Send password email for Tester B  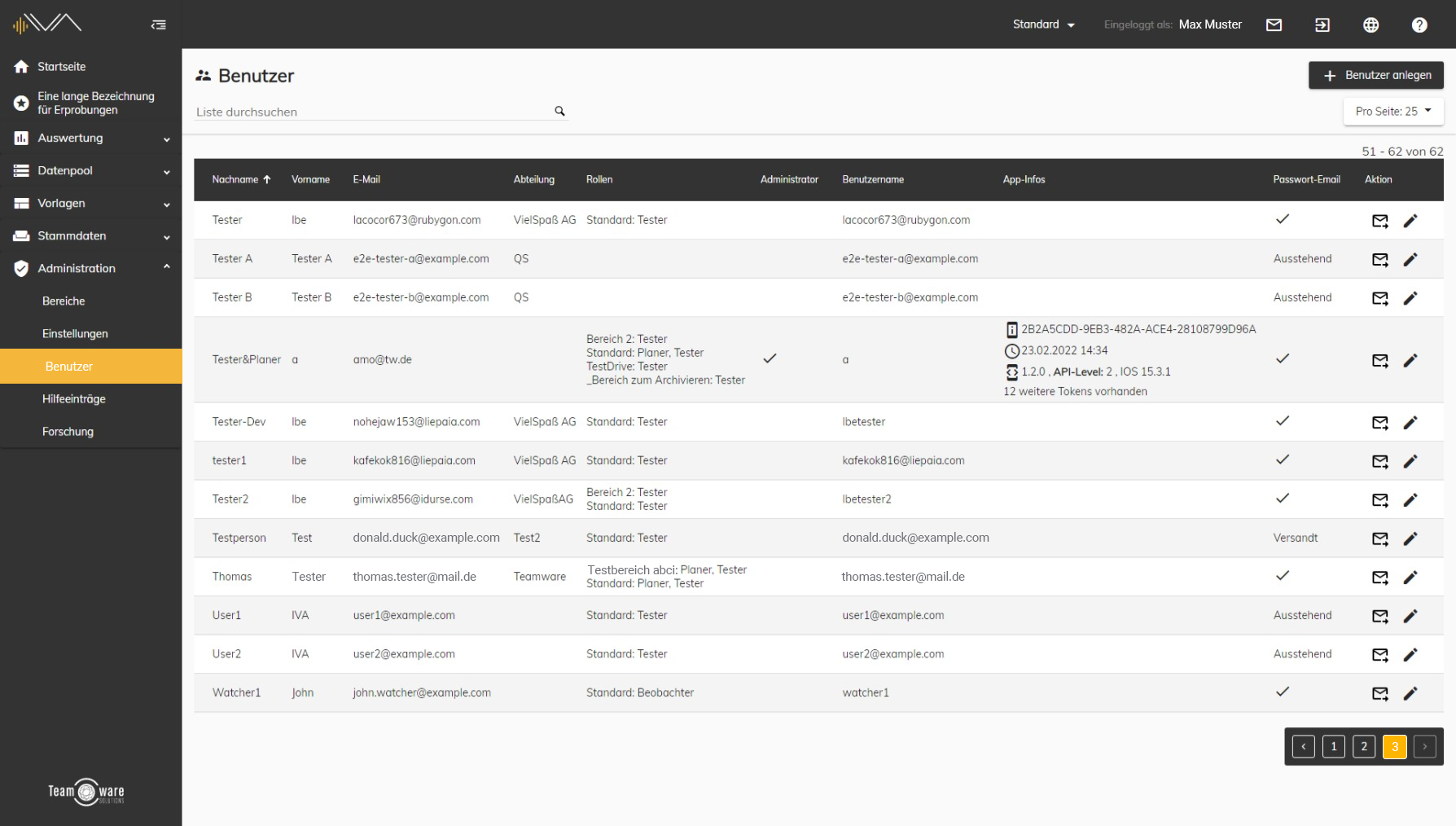point(1380,298)
